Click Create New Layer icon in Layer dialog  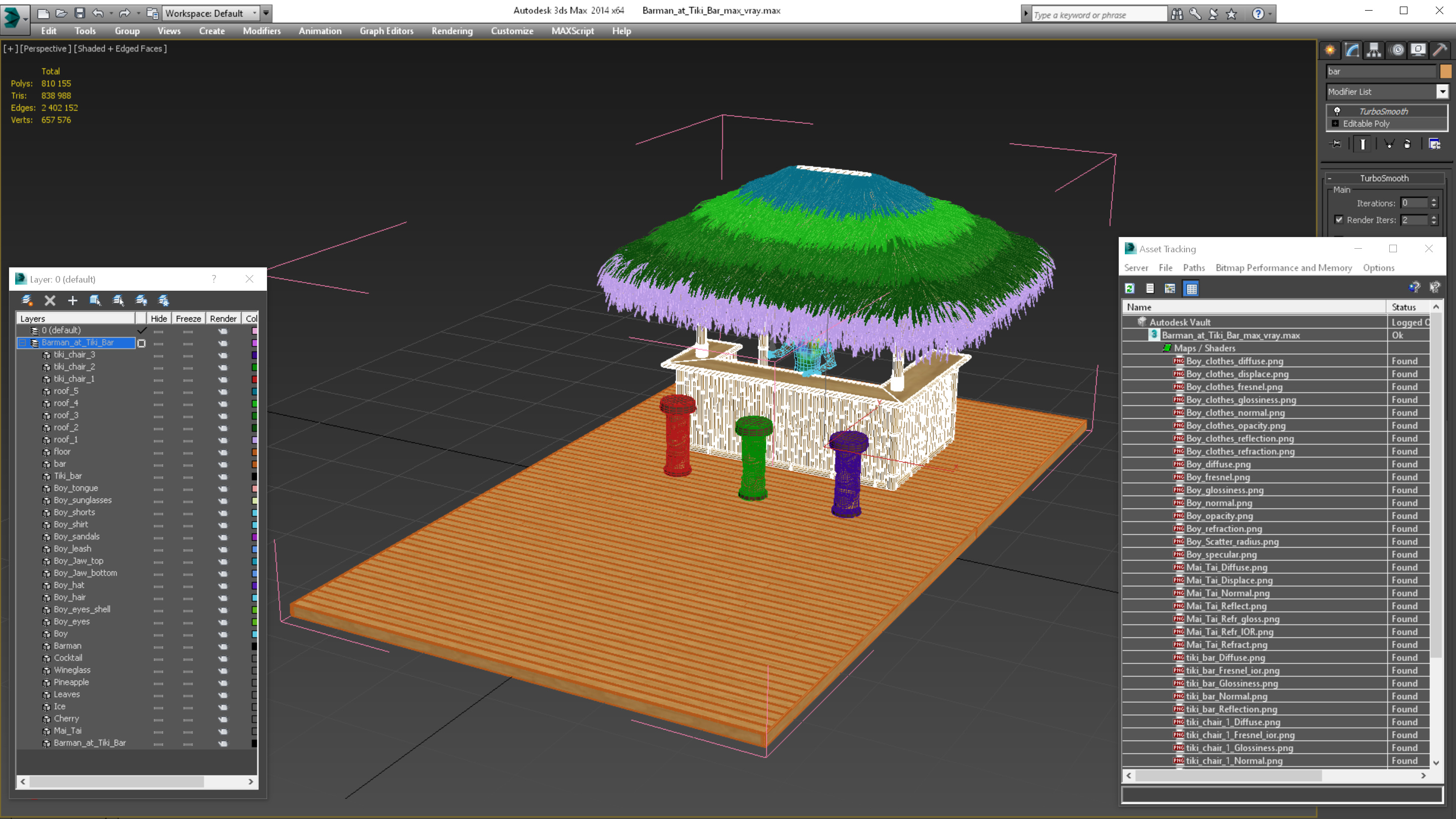tap(27, 301)
